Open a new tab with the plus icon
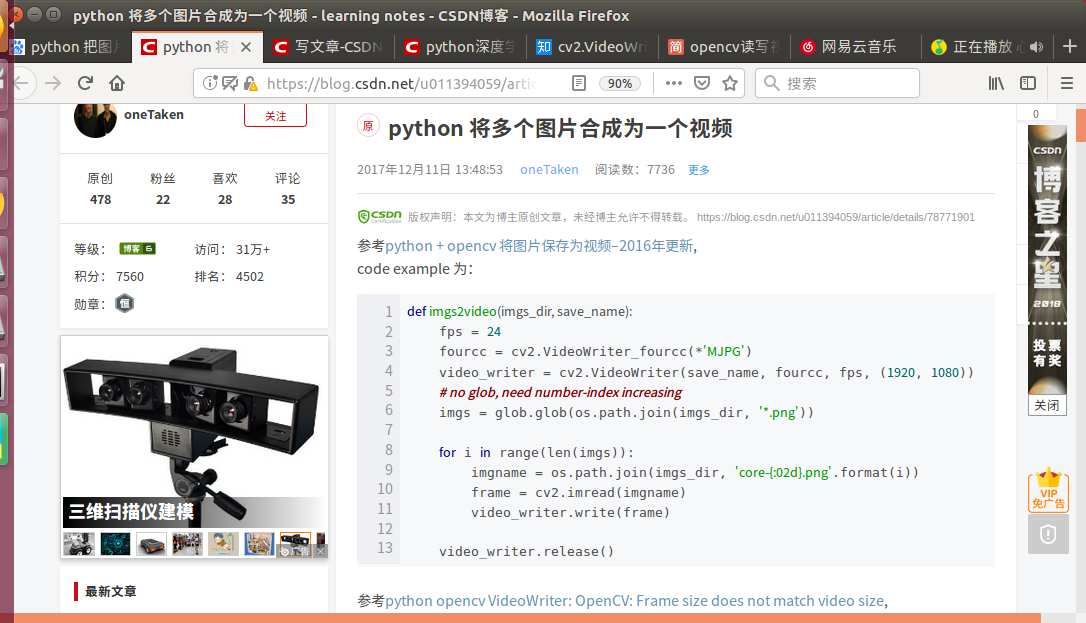 1071,46
